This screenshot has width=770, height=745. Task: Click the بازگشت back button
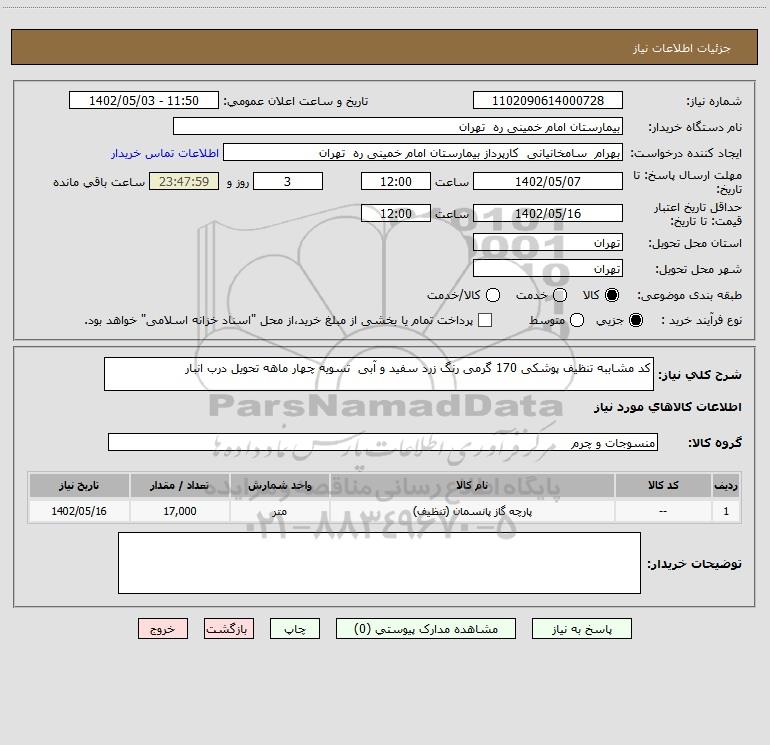tap(229, 629)
